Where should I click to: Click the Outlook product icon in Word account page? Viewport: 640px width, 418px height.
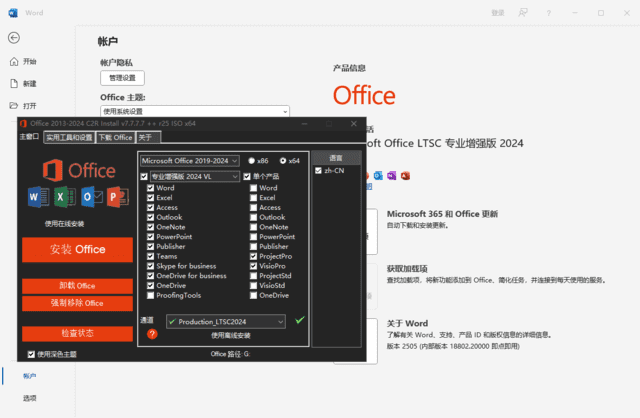(378, 176)
